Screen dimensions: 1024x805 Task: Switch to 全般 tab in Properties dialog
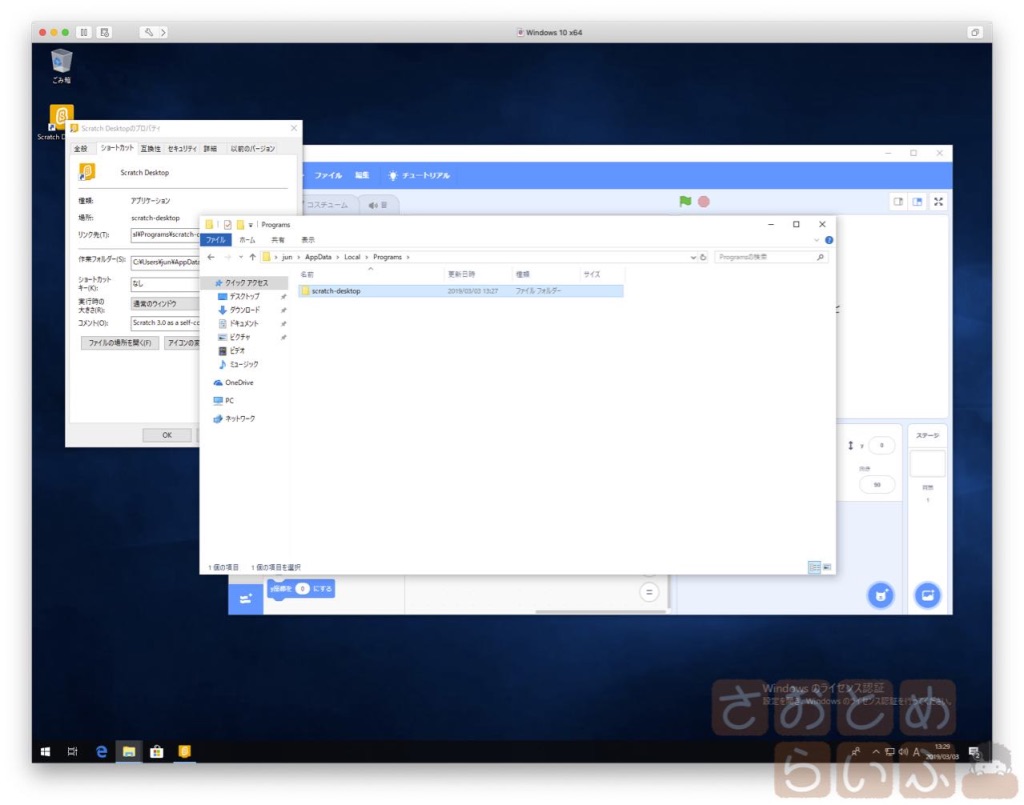[81, 149]
